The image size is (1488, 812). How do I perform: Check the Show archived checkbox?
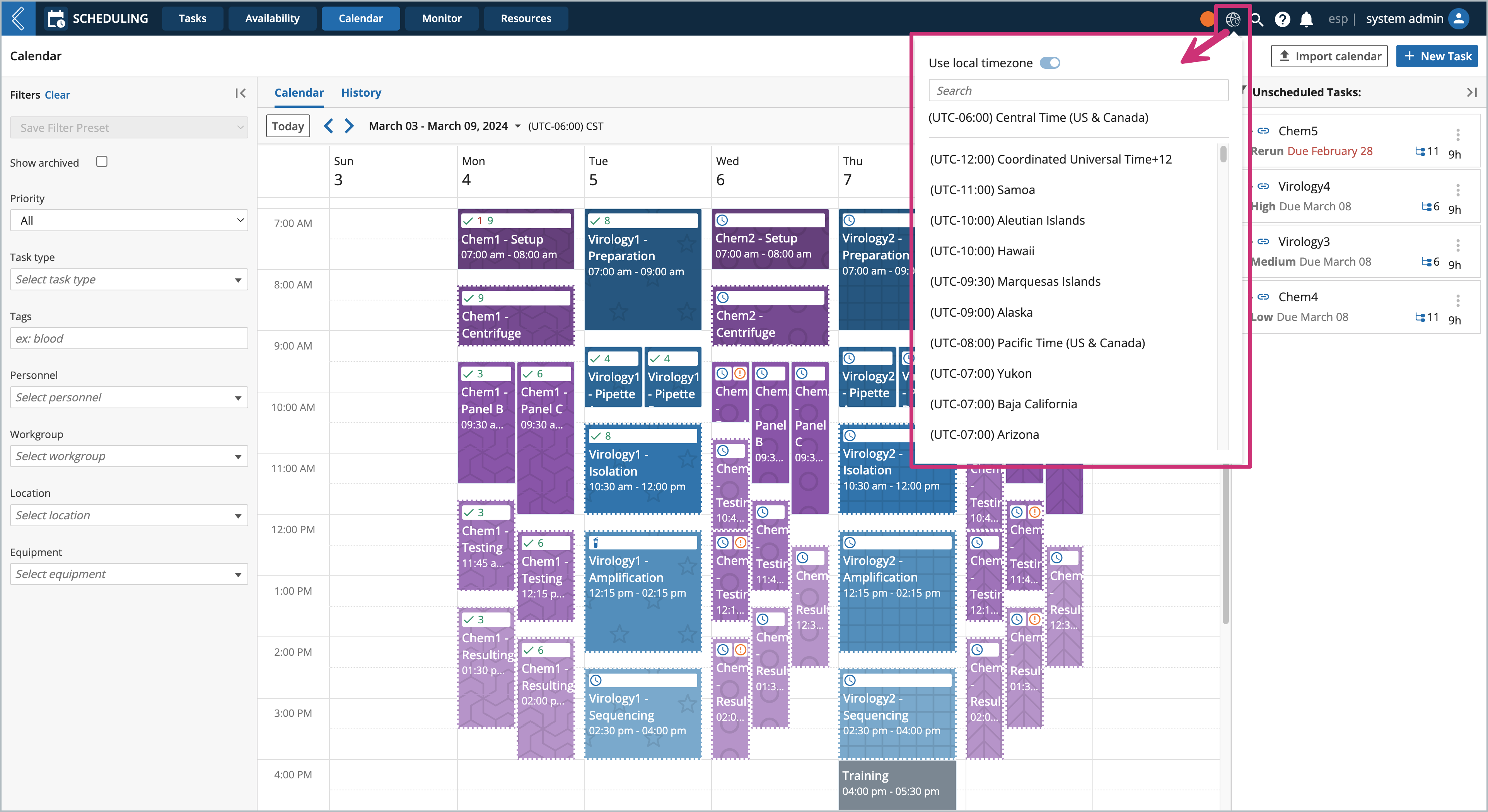click(102, 162)
